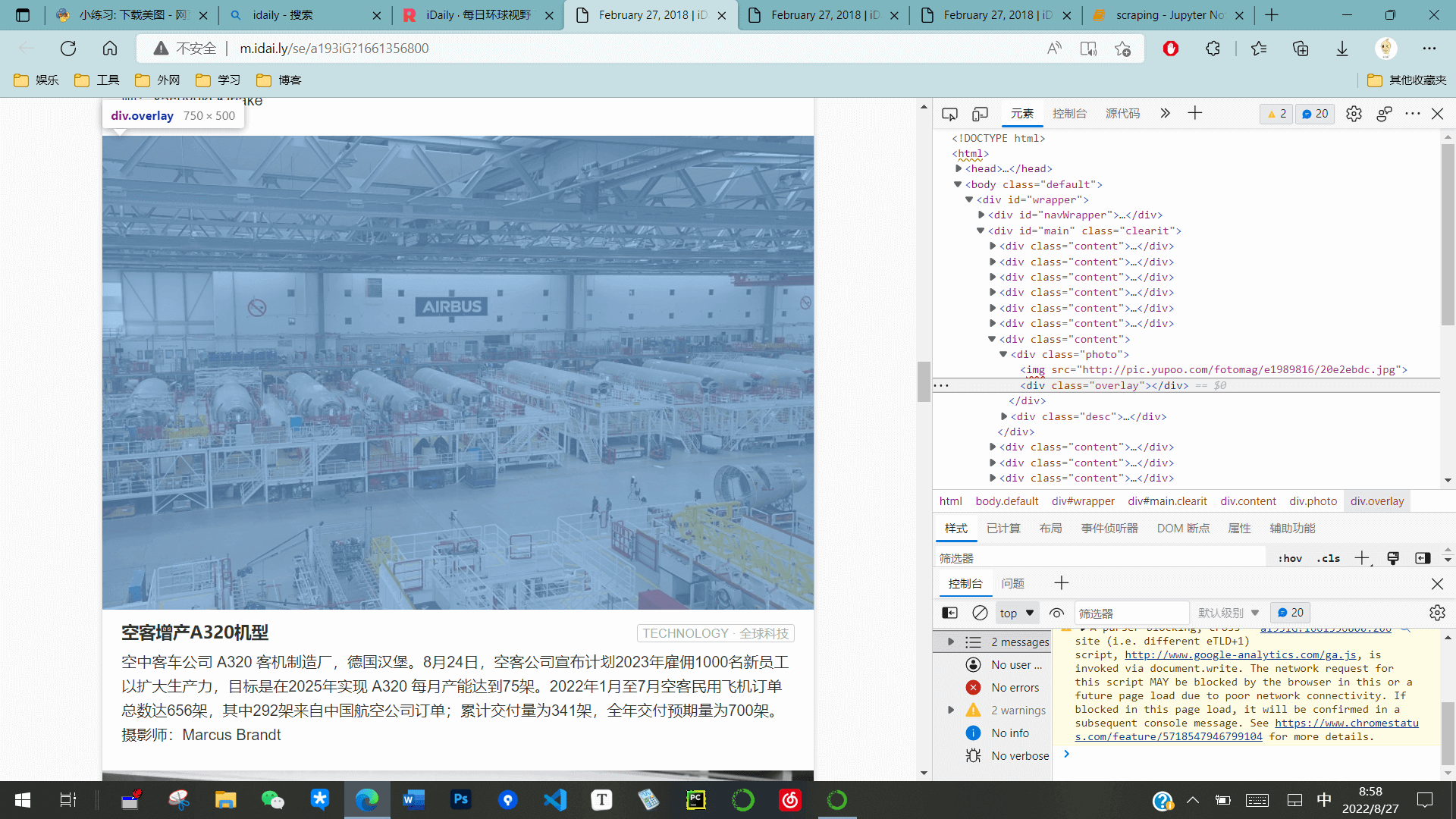1456x819 pixels.
Task: Expand the head element node
Action: click(959, 168)
